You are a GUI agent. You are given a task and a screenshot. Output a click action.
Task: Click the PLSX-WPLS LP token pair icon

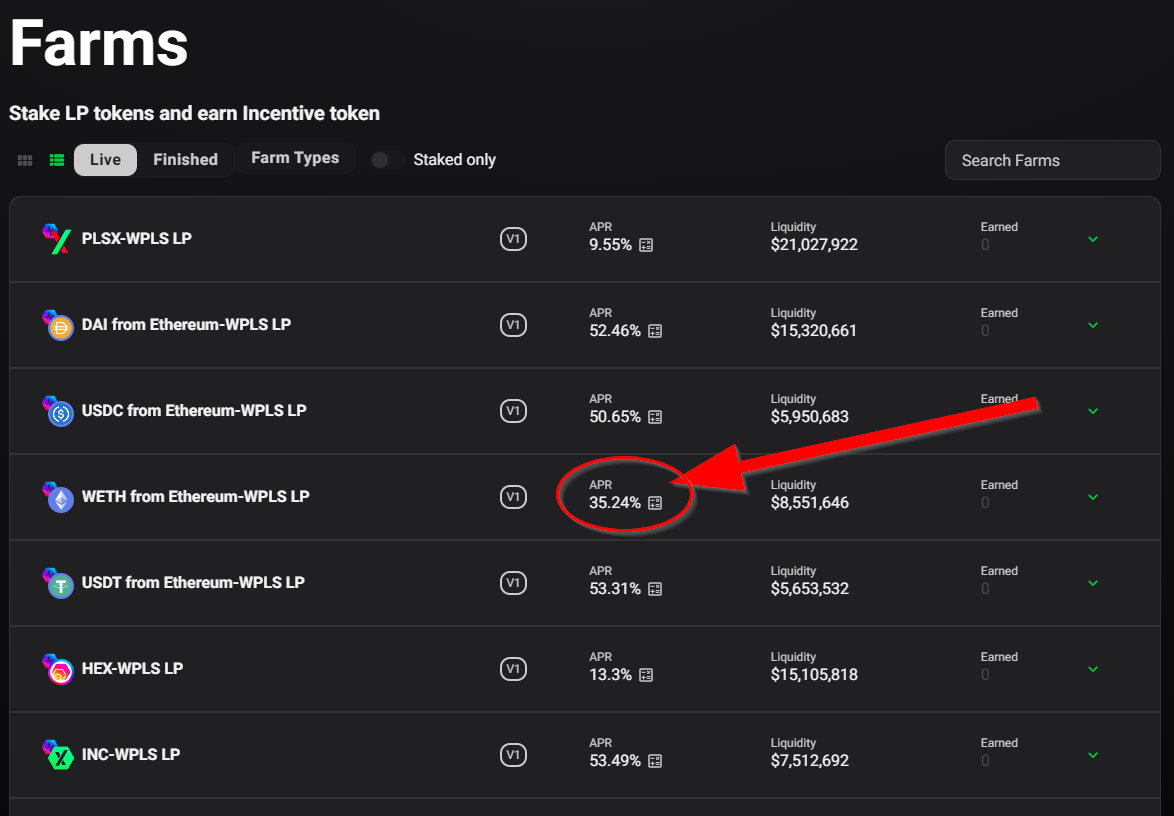pyautogui.click(x=57, y=239)
